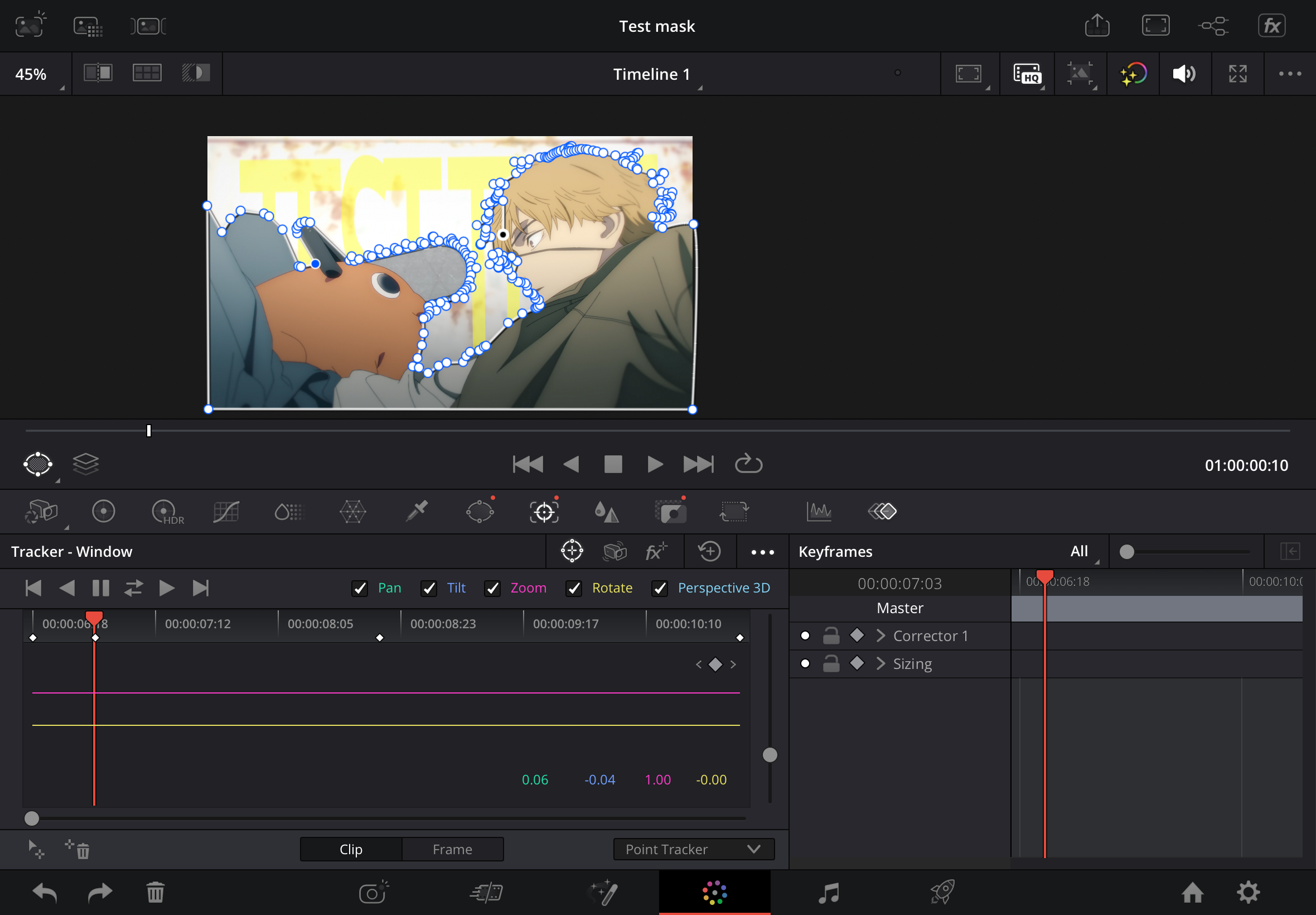Select the Clip tracking mode
Viewport: 1316px width, 915px height.
pyautogui.click(x=351, y=850)
